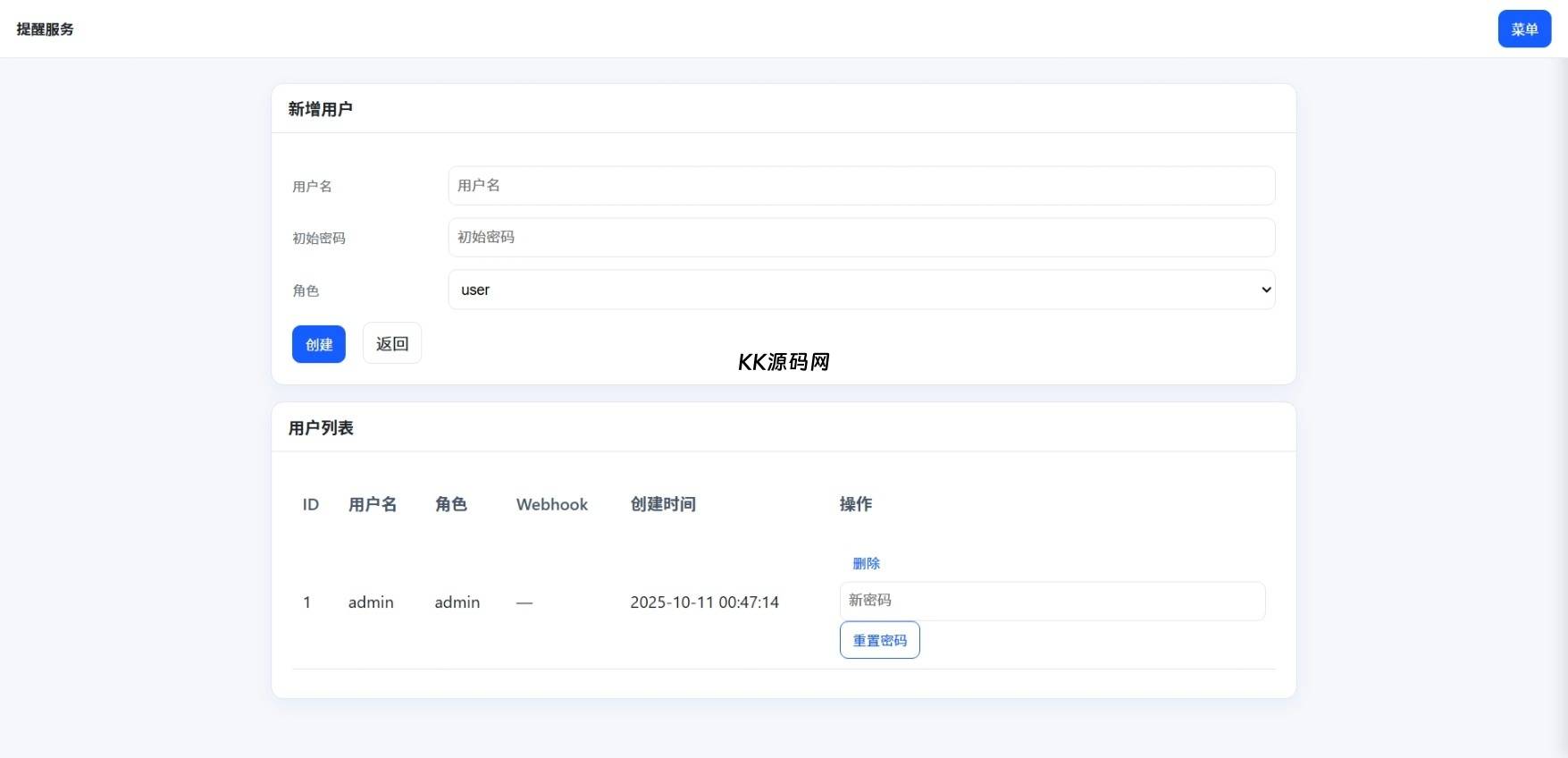1568x758 pixels.
Task: Delete the admin user via 删除
Action: (x=866, y=563)
